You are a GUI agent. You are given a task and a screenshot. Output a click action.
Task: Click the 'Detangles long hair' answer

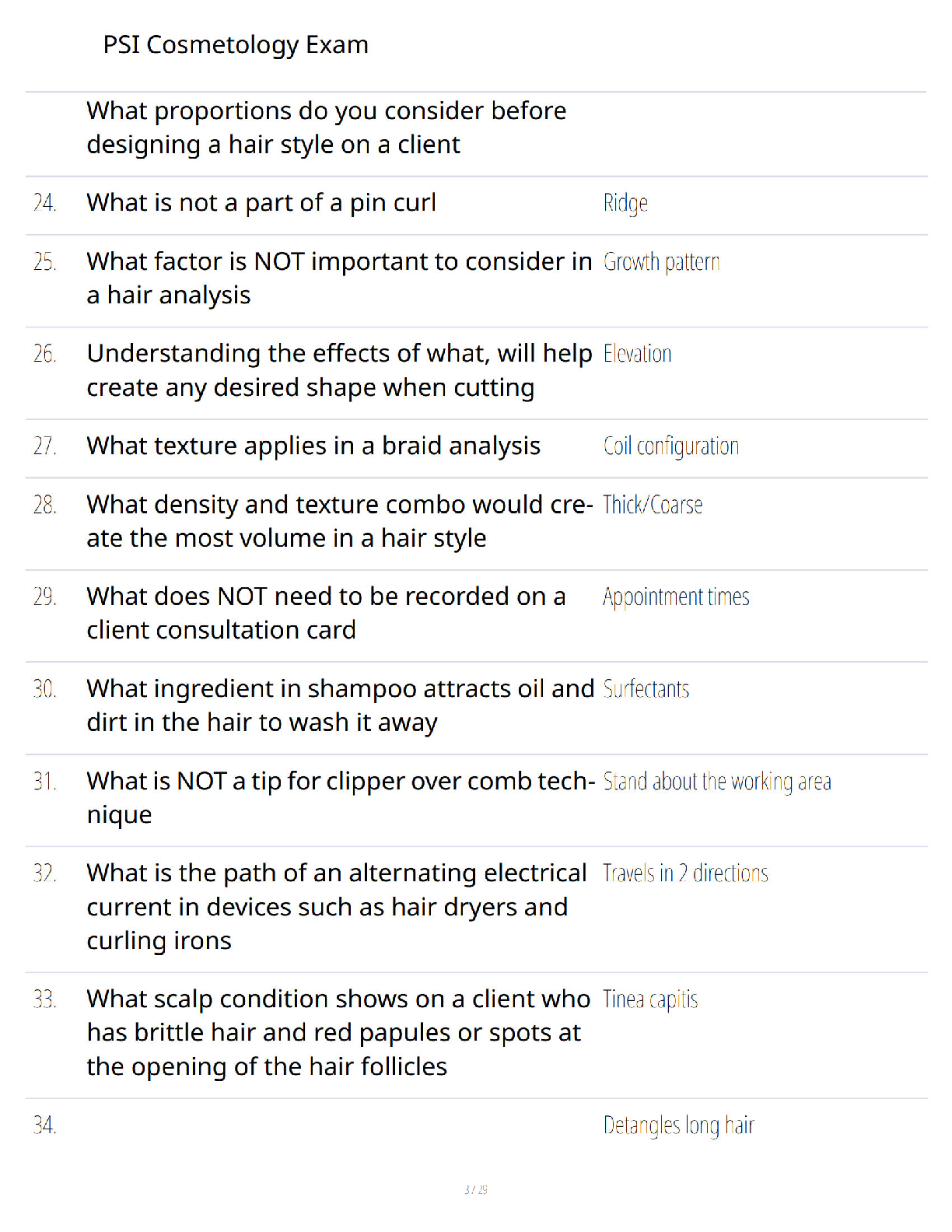678,1125
